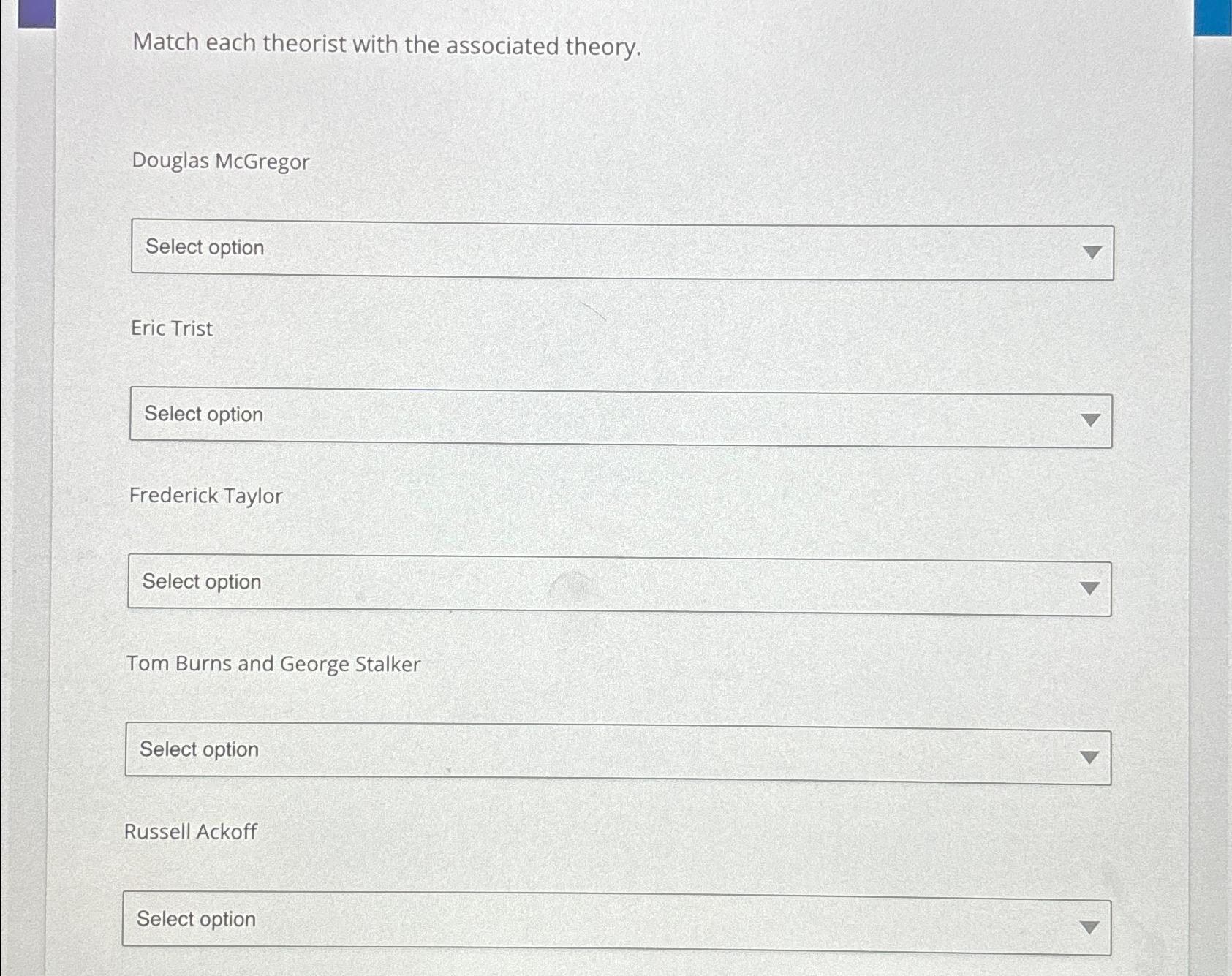Click the chevron on the Burns and Stalker selector

point(1089,756)
